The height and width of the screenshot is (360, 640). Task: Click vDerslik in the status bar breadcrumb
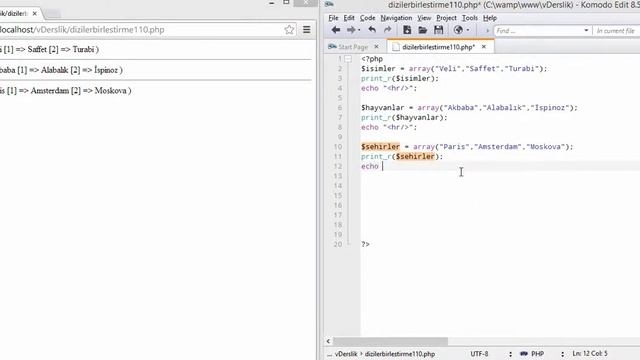(x=346, y=354)
